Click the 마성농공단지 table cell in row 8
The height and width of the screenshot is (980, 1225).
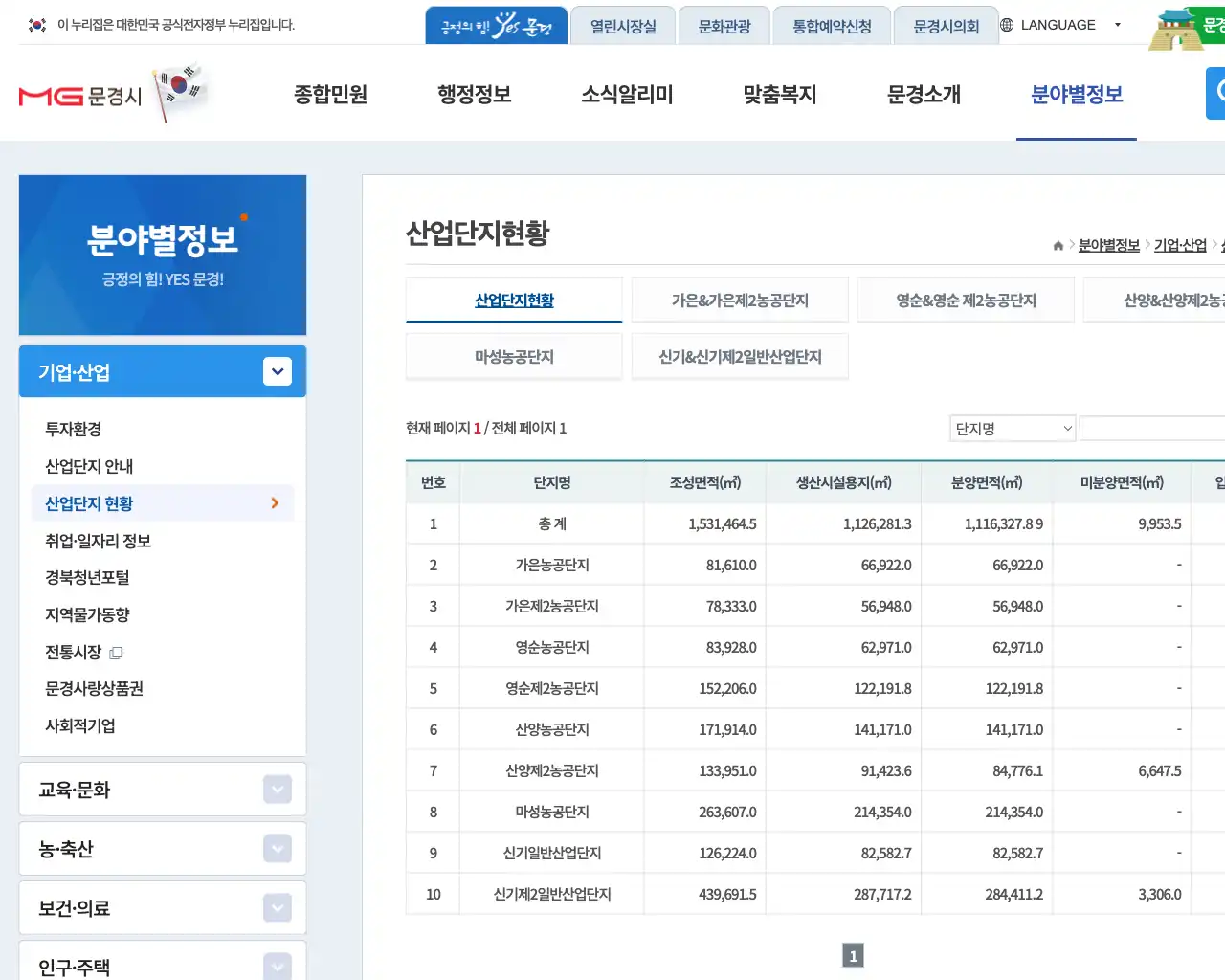[552, 813]
